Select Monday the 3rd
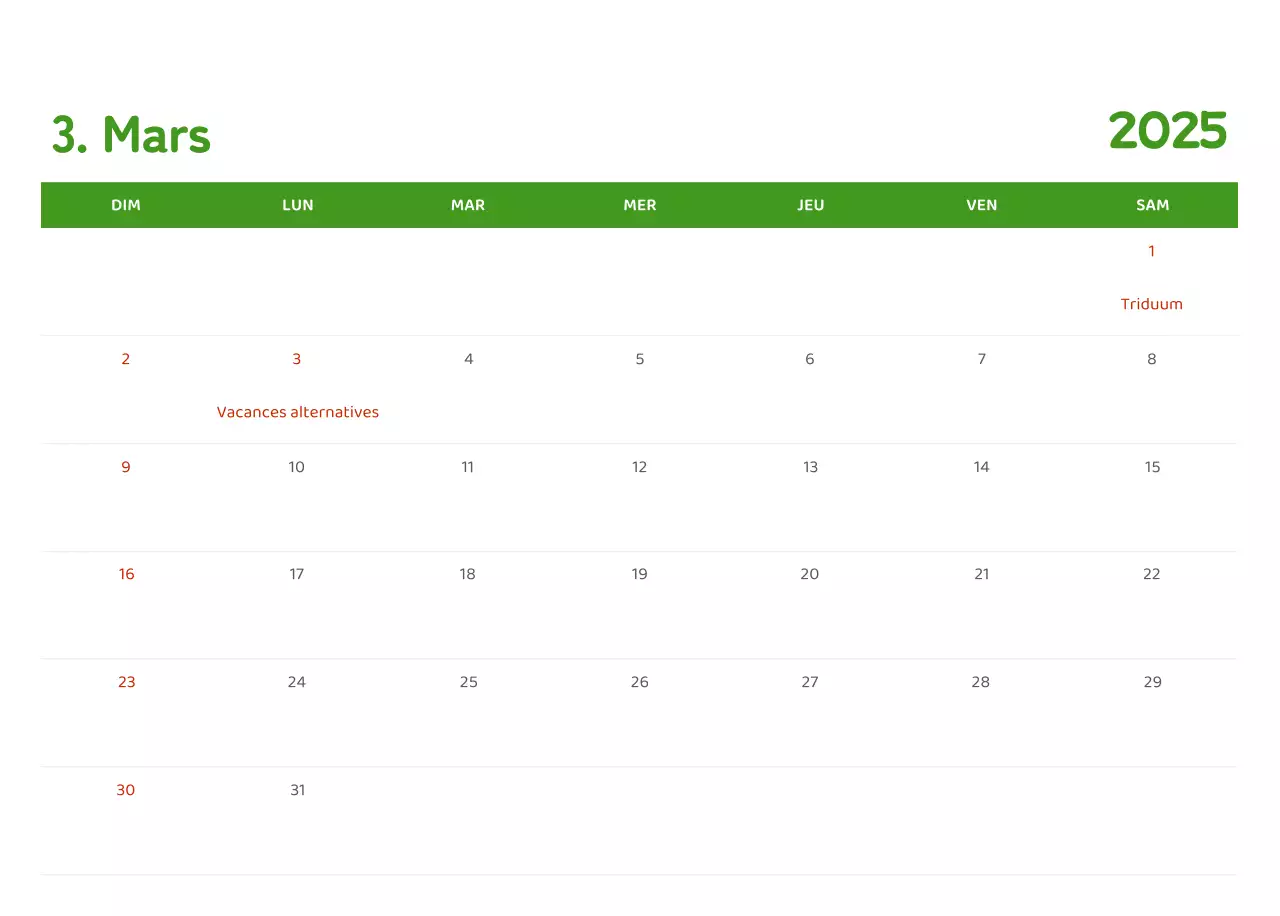 tap(297, 358)
